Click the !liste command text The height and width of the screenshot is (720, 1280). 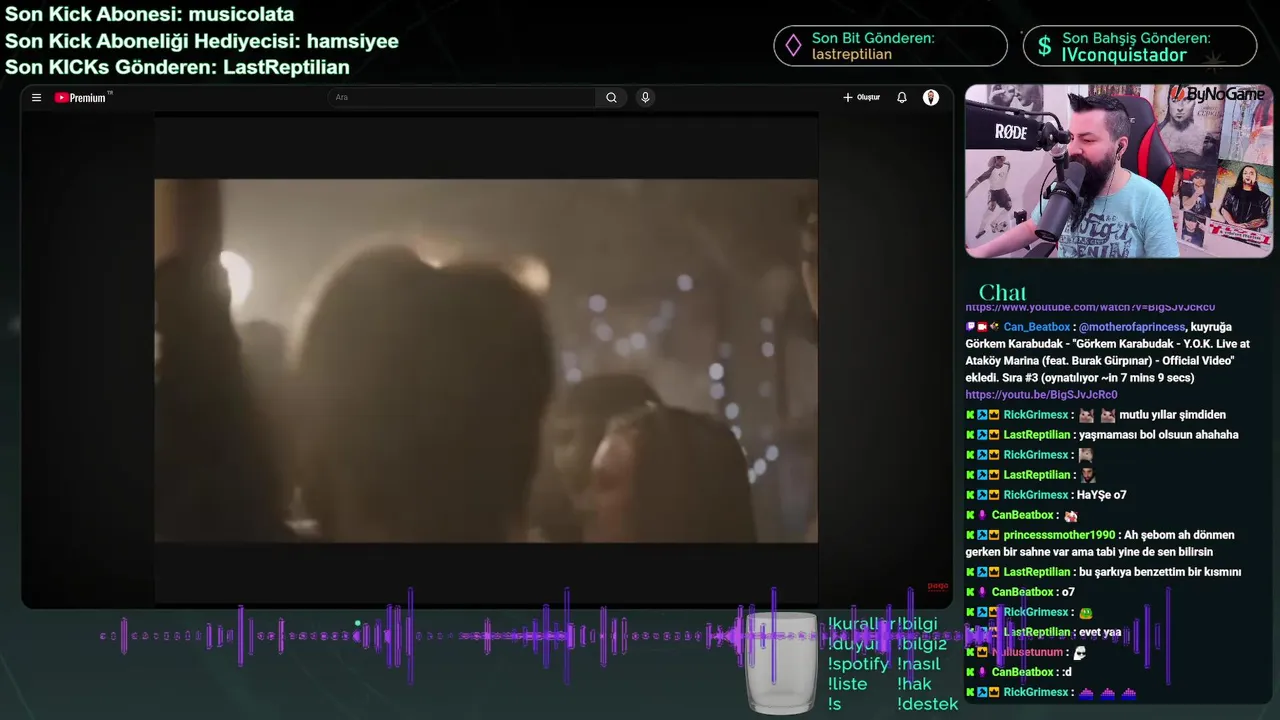pyautogui.click(x=847, y=684)
